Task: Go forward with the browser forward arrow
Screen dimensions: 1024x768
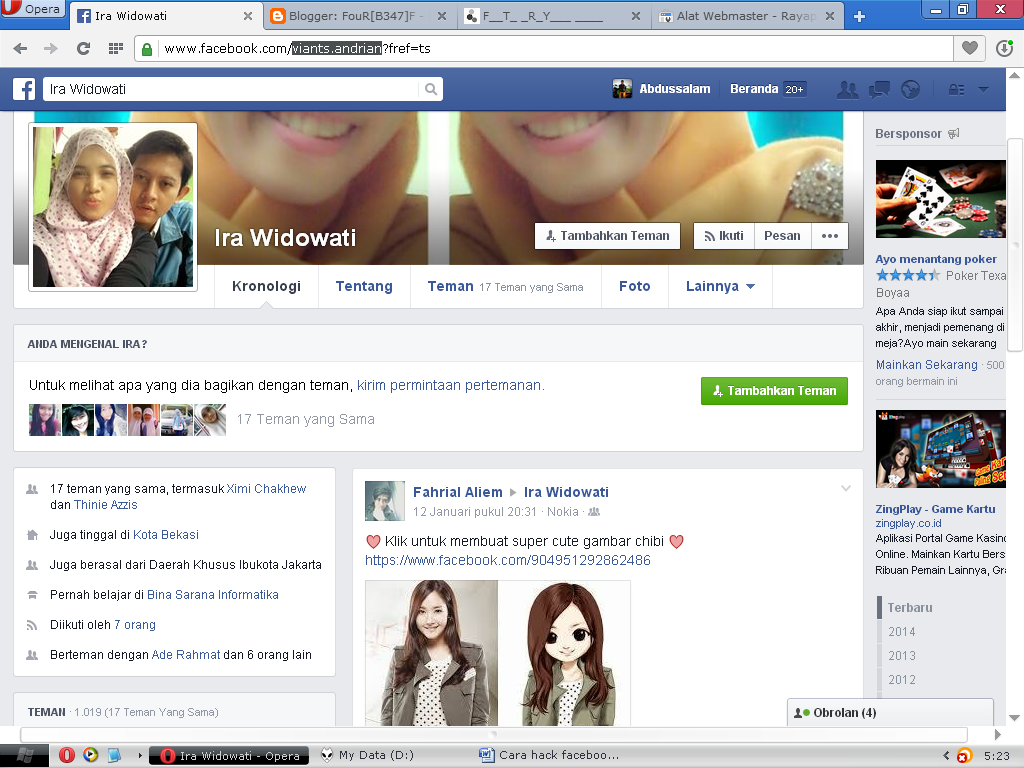Action: point(50,48)
